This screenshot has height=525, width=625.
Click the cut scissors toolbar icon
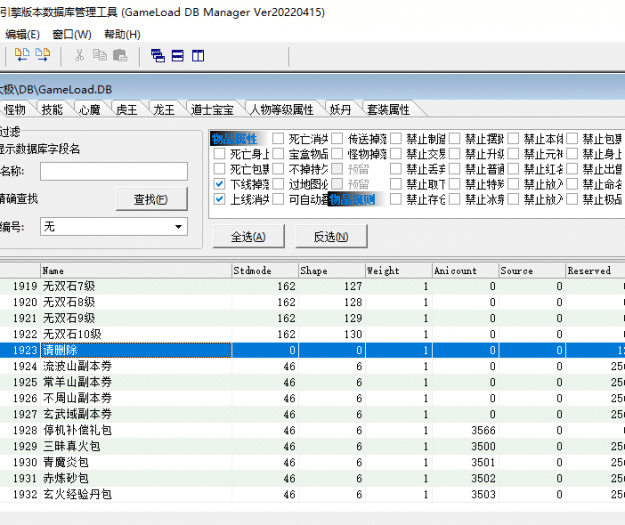point(78,56)
